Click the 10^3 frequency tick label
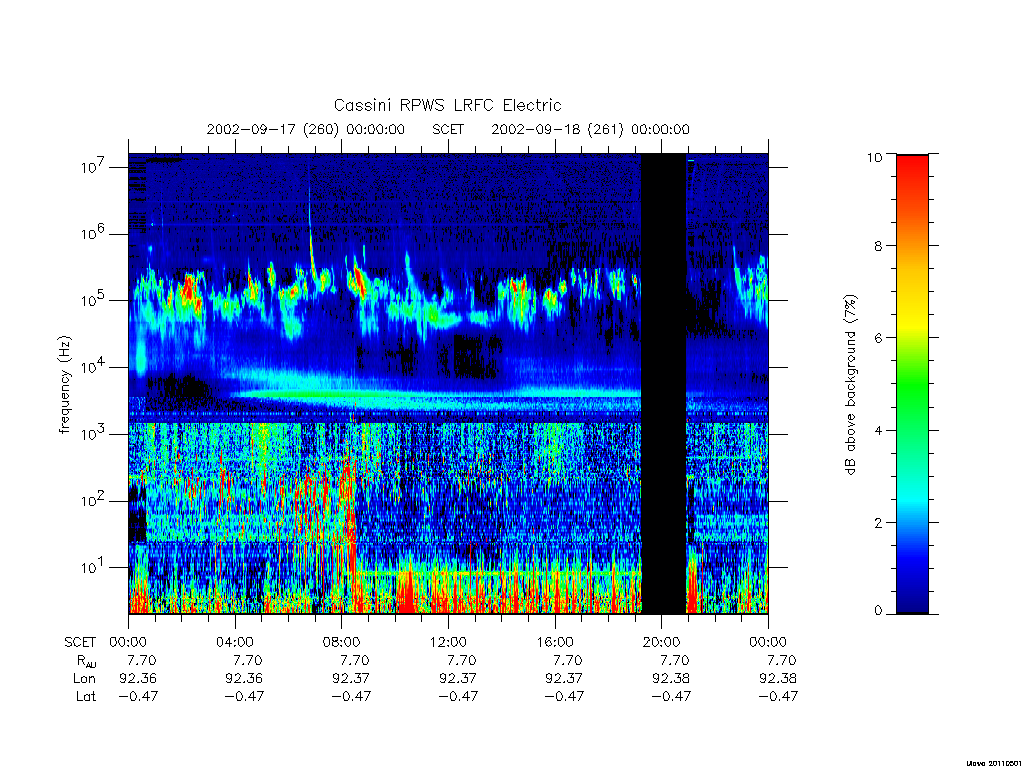1024x768 pixels. point(93,434)
